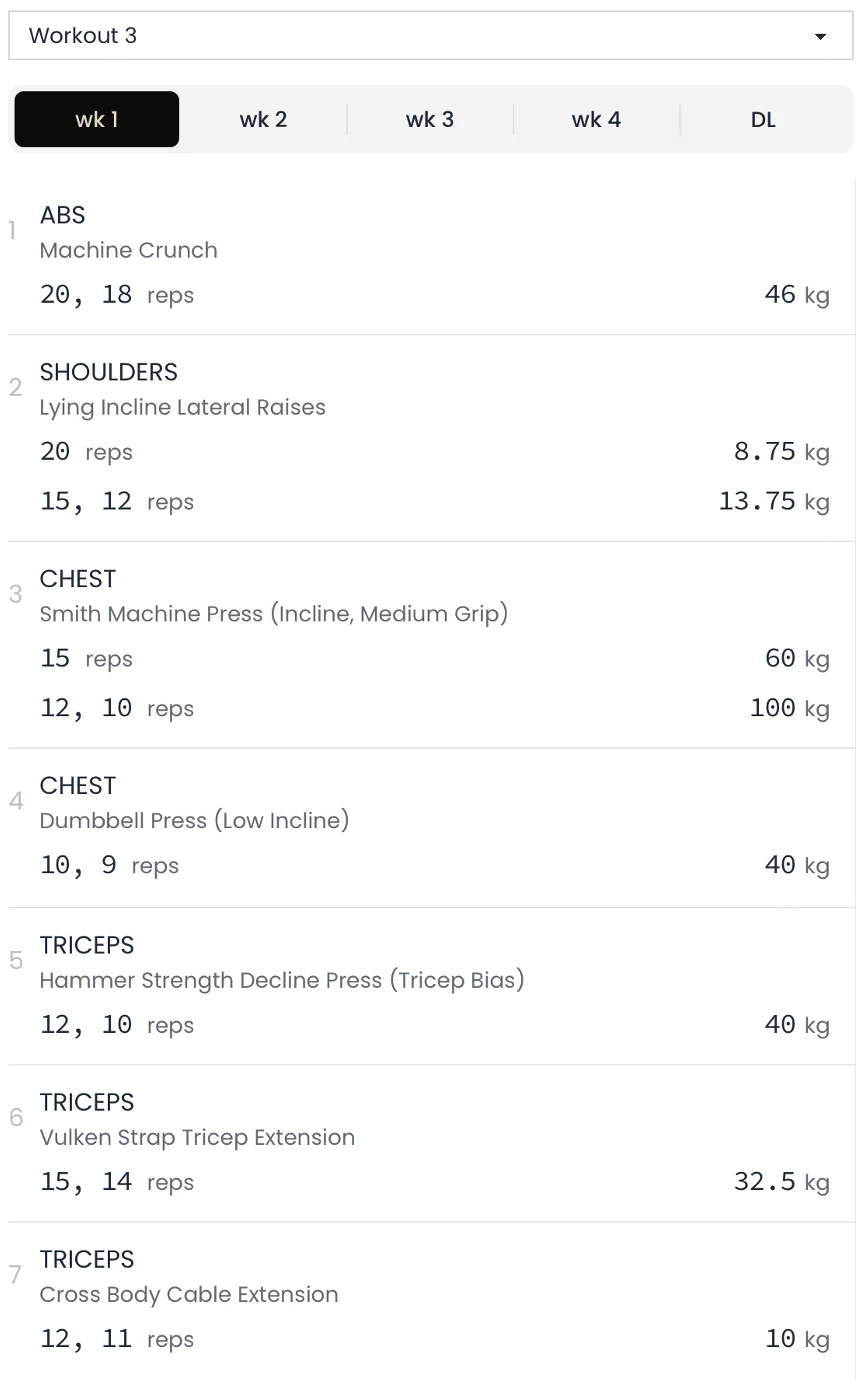Open the Smith Machine Press exercise

(x=274, y=613)
